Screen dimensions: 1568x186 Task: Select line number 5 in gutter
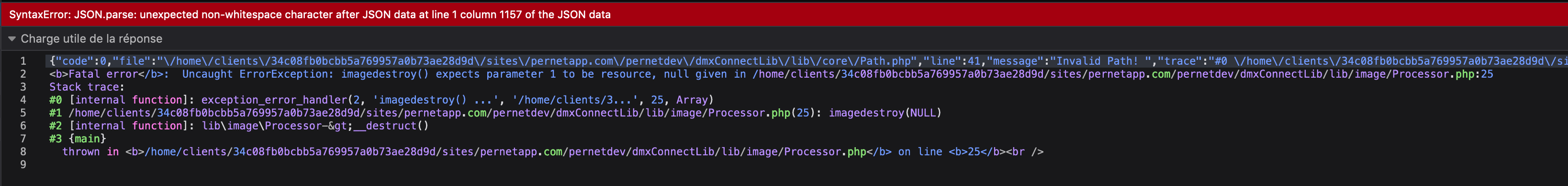pyautogui.click(x=23, y=113)
